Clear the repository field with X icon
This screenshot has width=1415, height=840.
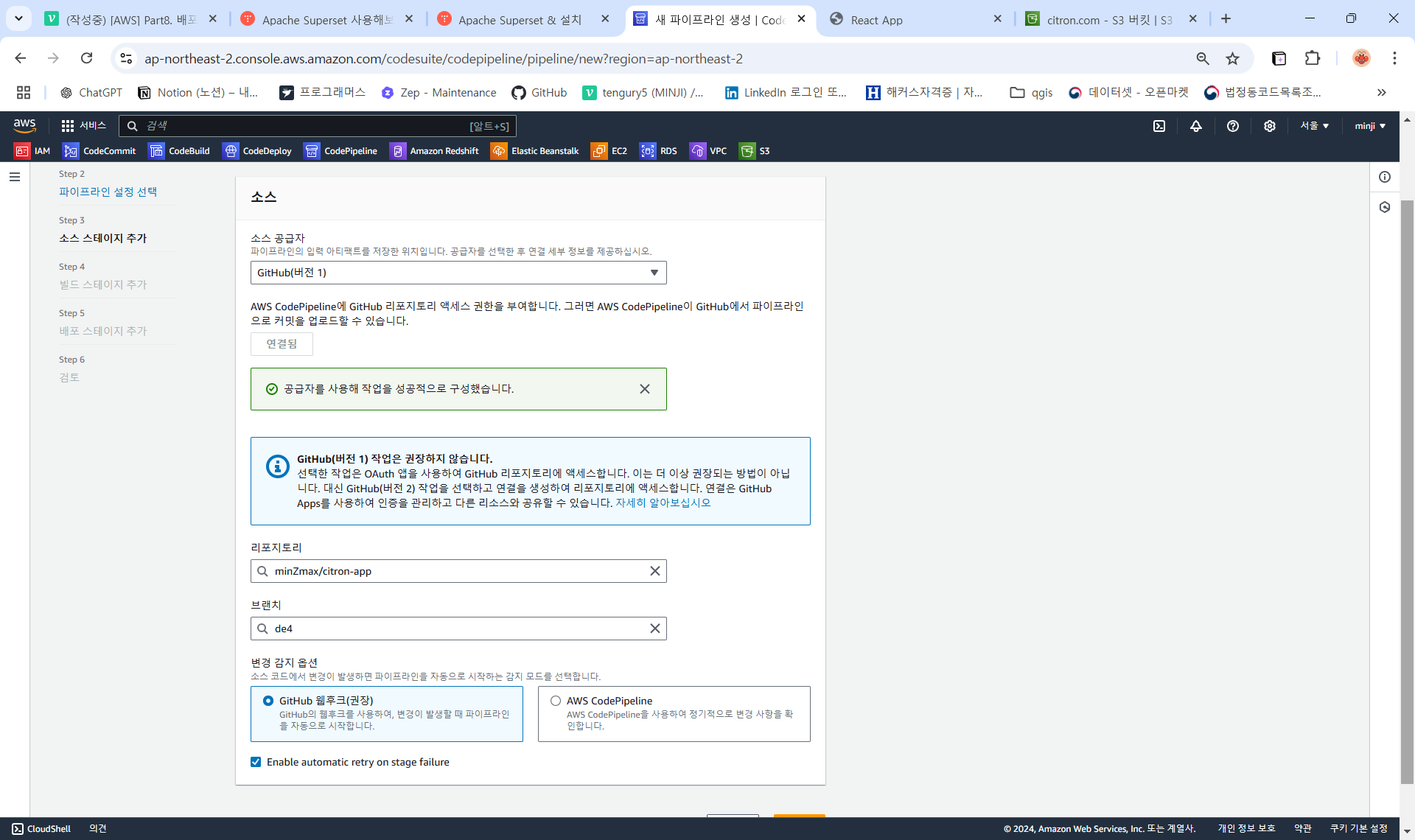coord(654,571)
